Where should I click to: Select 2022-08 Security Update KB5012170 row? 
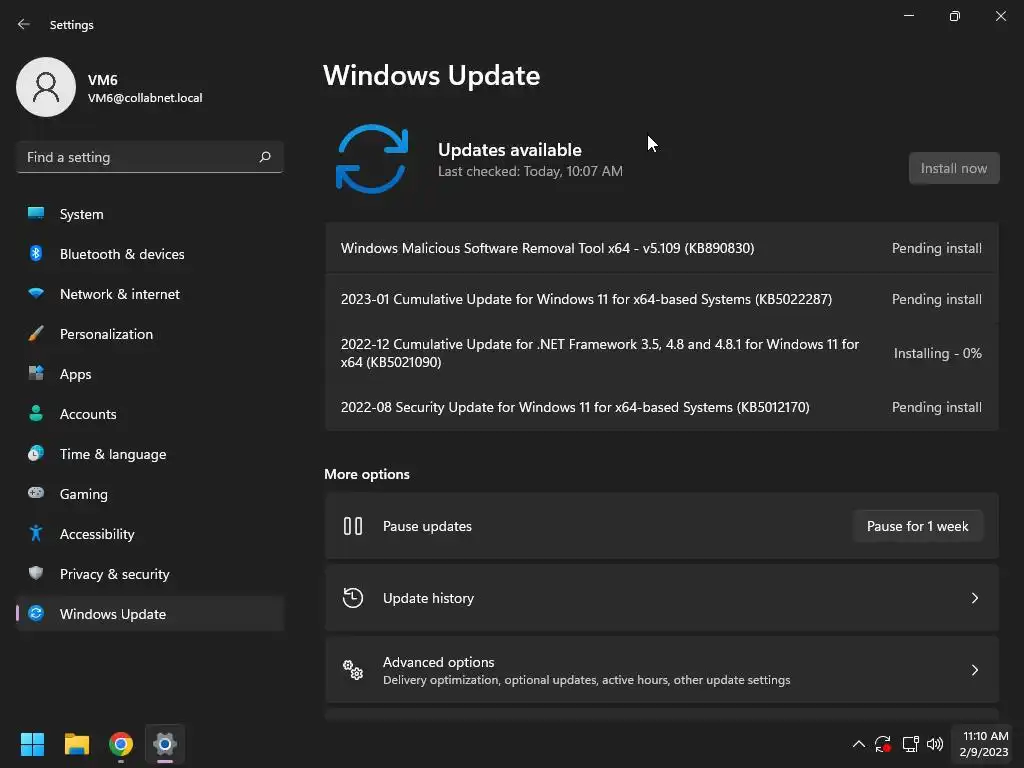click(x=662, y=407)
